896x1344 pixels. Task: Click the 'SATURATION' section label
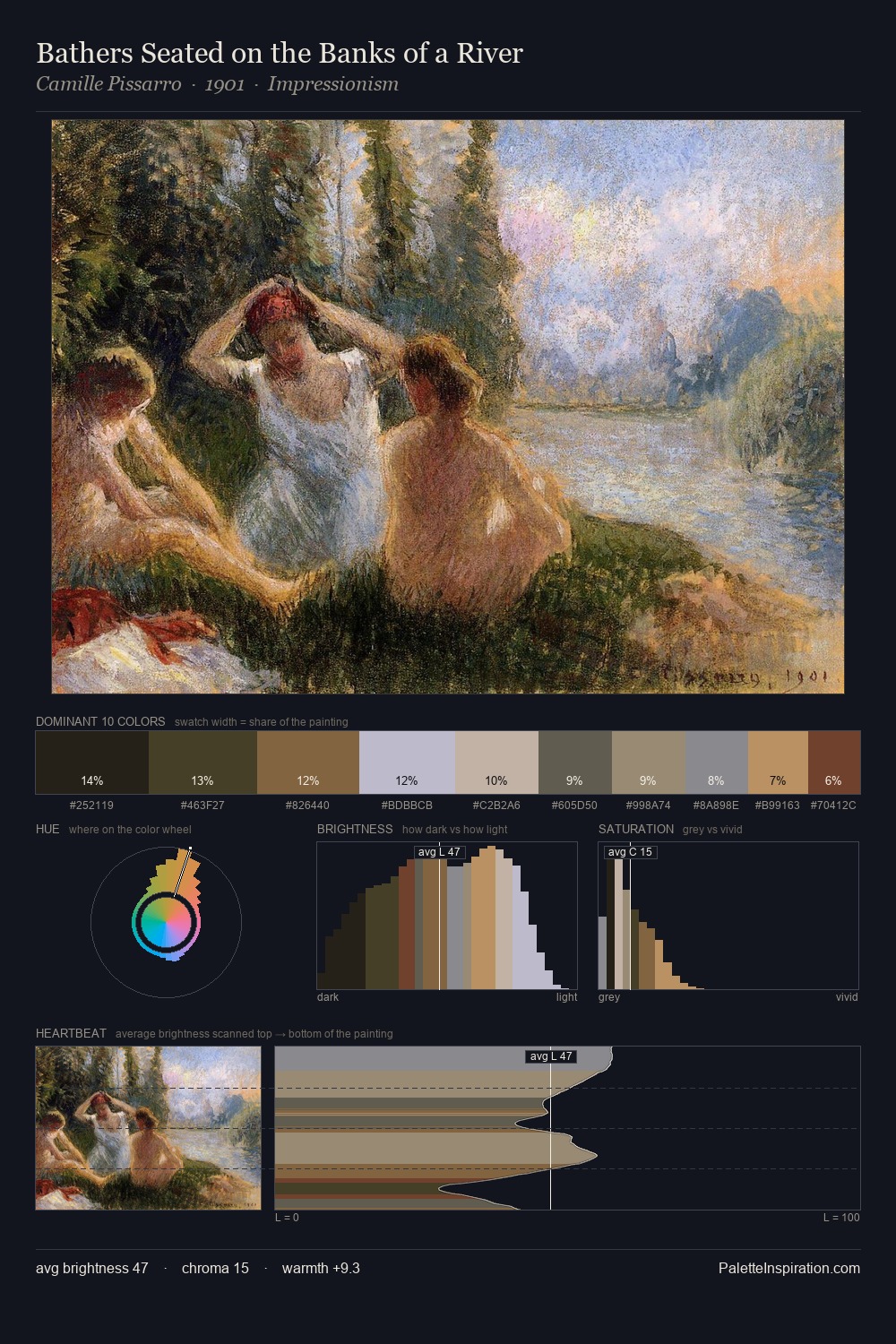click(636, 829)
